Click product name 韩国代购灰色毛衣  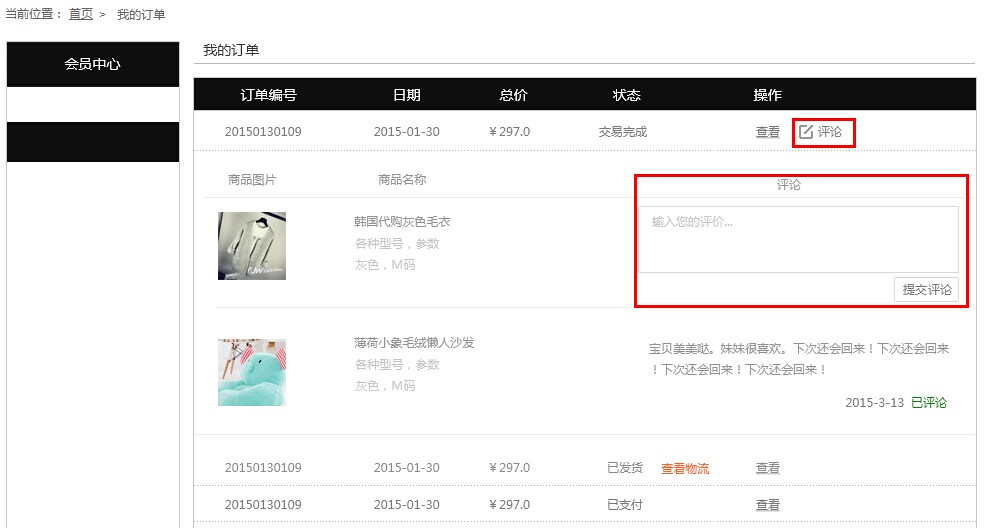click(402, 222)
